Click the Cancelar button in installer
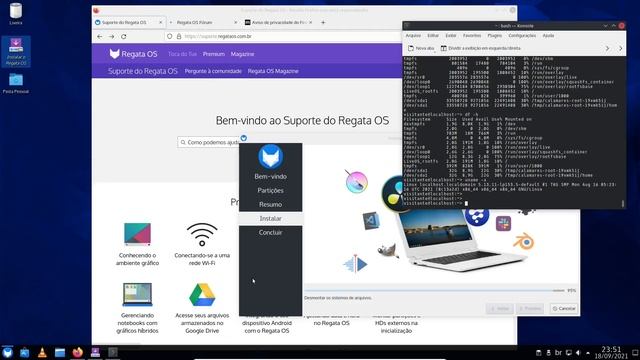 click(x=564, y=309)
